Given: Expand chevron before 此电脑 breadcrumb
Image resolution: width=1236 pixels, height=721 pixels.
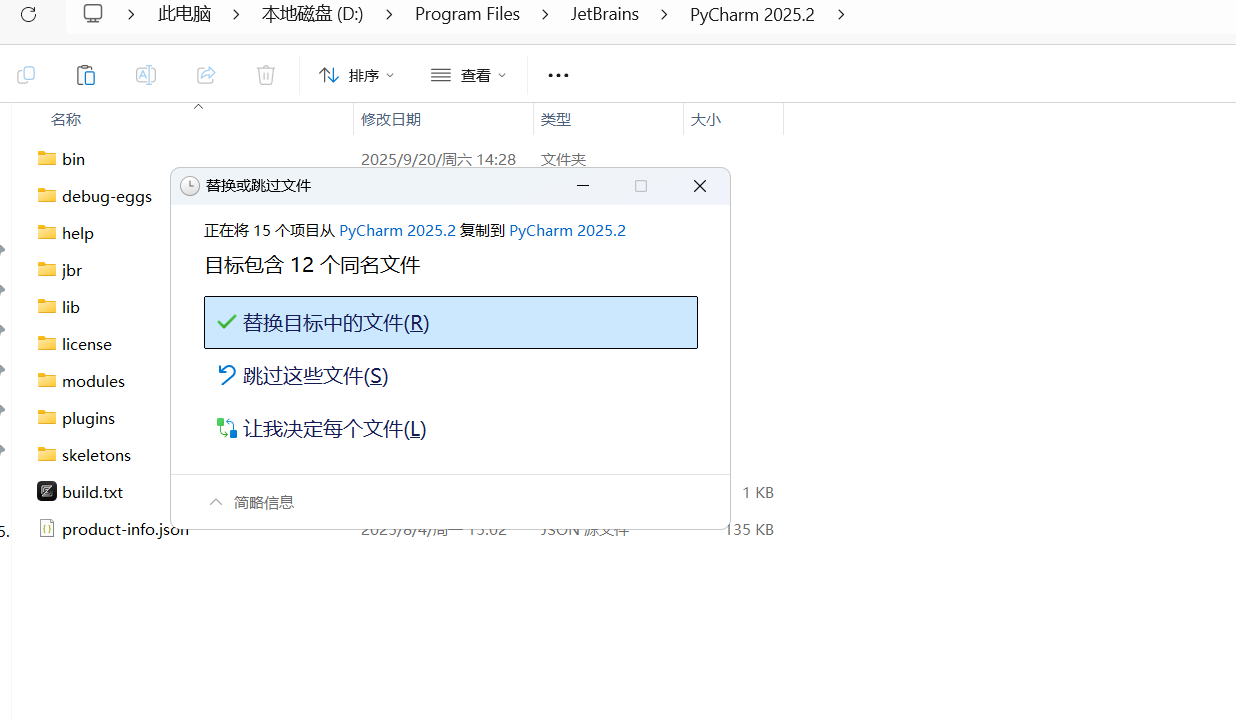Looking at the screenshot, I should point(132,14).
